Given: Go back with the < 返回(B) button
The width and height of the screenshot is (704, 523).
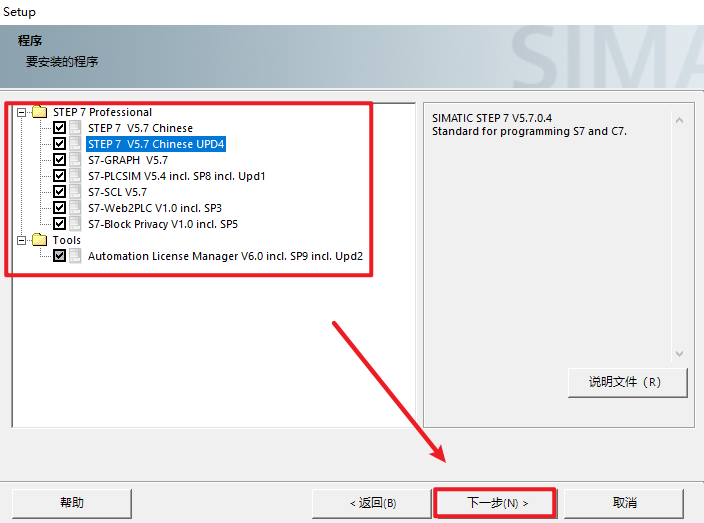Looking at the screenshot, I should [372, 503].
